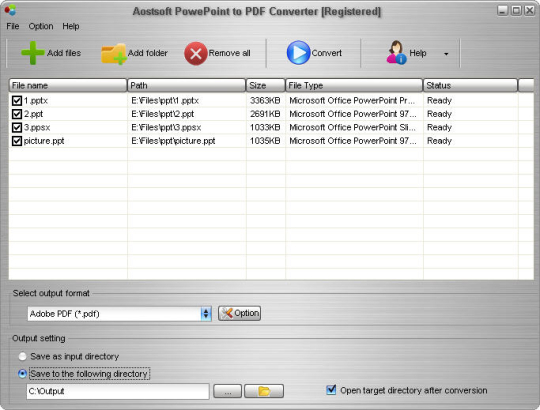Click the Add folder icon

(x=114, y=54)
